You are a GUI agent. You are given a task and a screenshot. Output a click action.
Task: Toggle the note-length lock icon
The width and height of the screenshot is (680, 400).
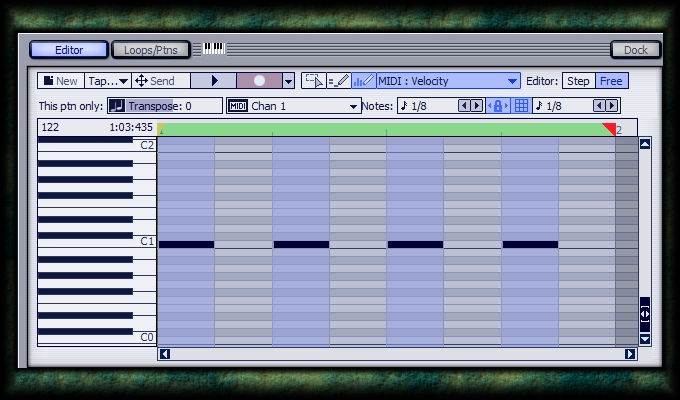498,106
